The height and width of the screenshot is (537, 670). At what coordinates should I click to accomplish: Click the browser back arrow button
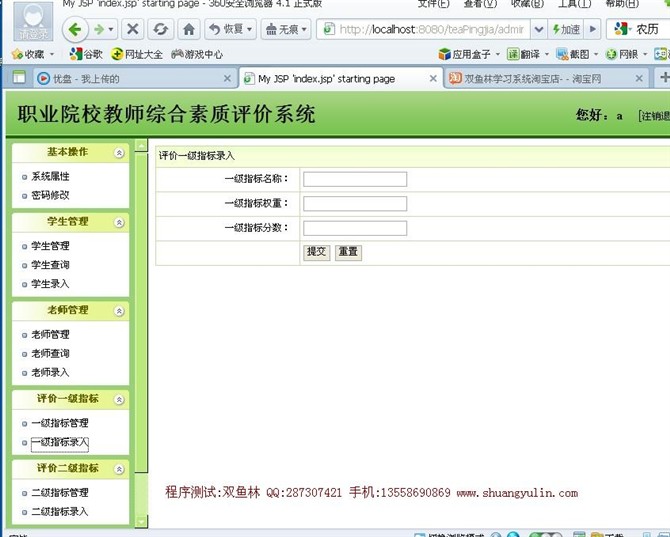pos(75,29)
